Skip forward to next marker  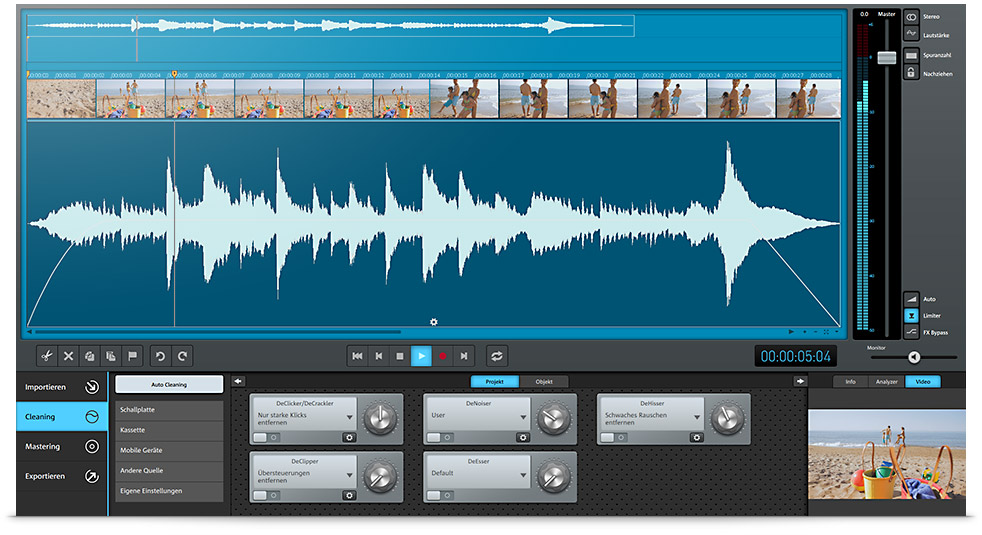click(x=464, y=356)
